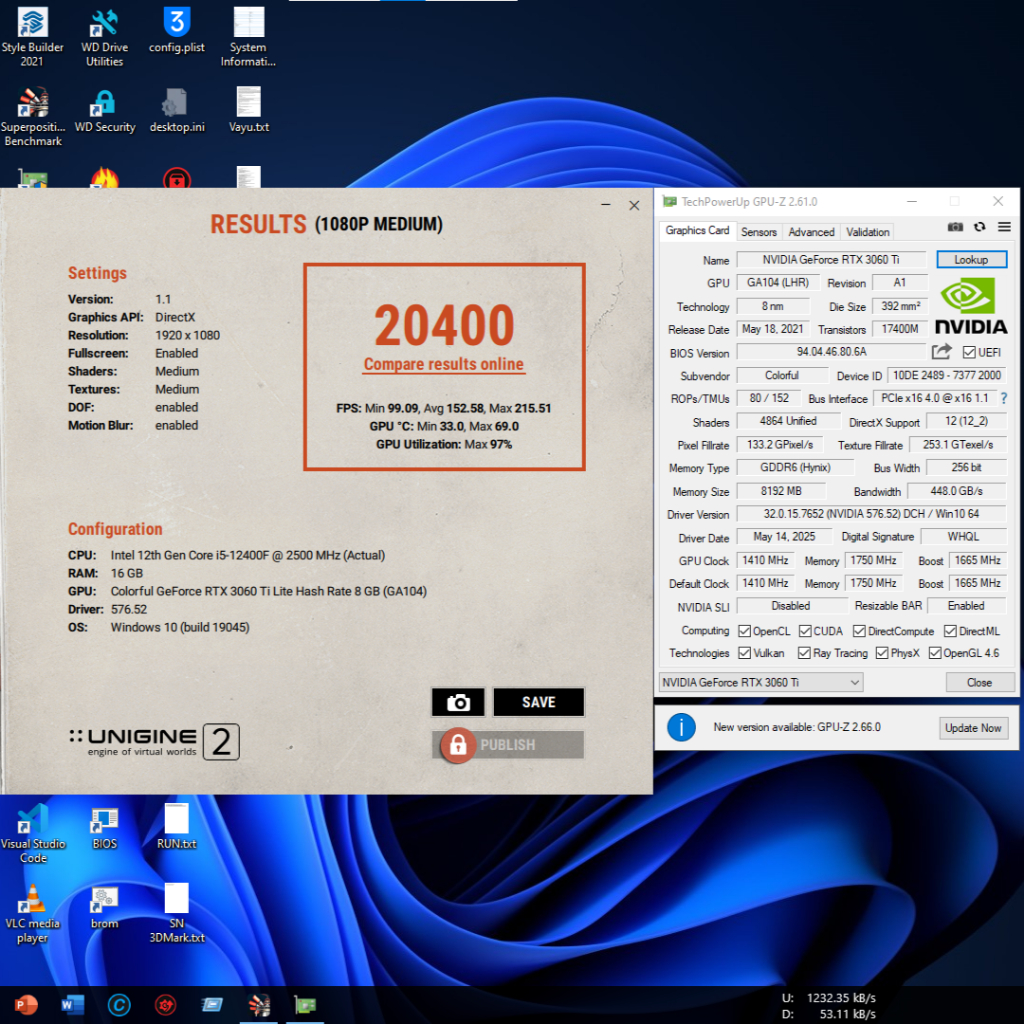Open the GPU-Z hamburger menu

[1003, 229]
